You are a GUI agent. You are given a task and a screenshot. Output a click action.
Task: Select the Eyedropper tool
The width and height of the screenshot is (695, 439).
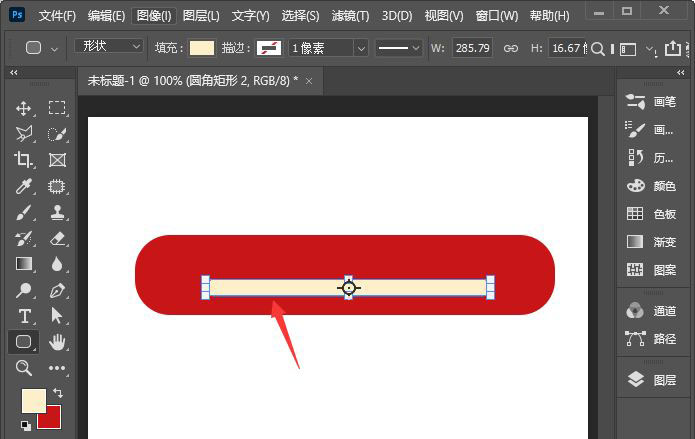[x=25, y=186]
